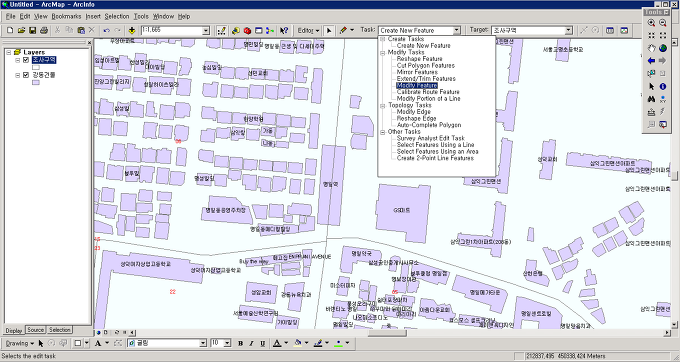Create a new map document
680x362 pixels.
[10, 30]
